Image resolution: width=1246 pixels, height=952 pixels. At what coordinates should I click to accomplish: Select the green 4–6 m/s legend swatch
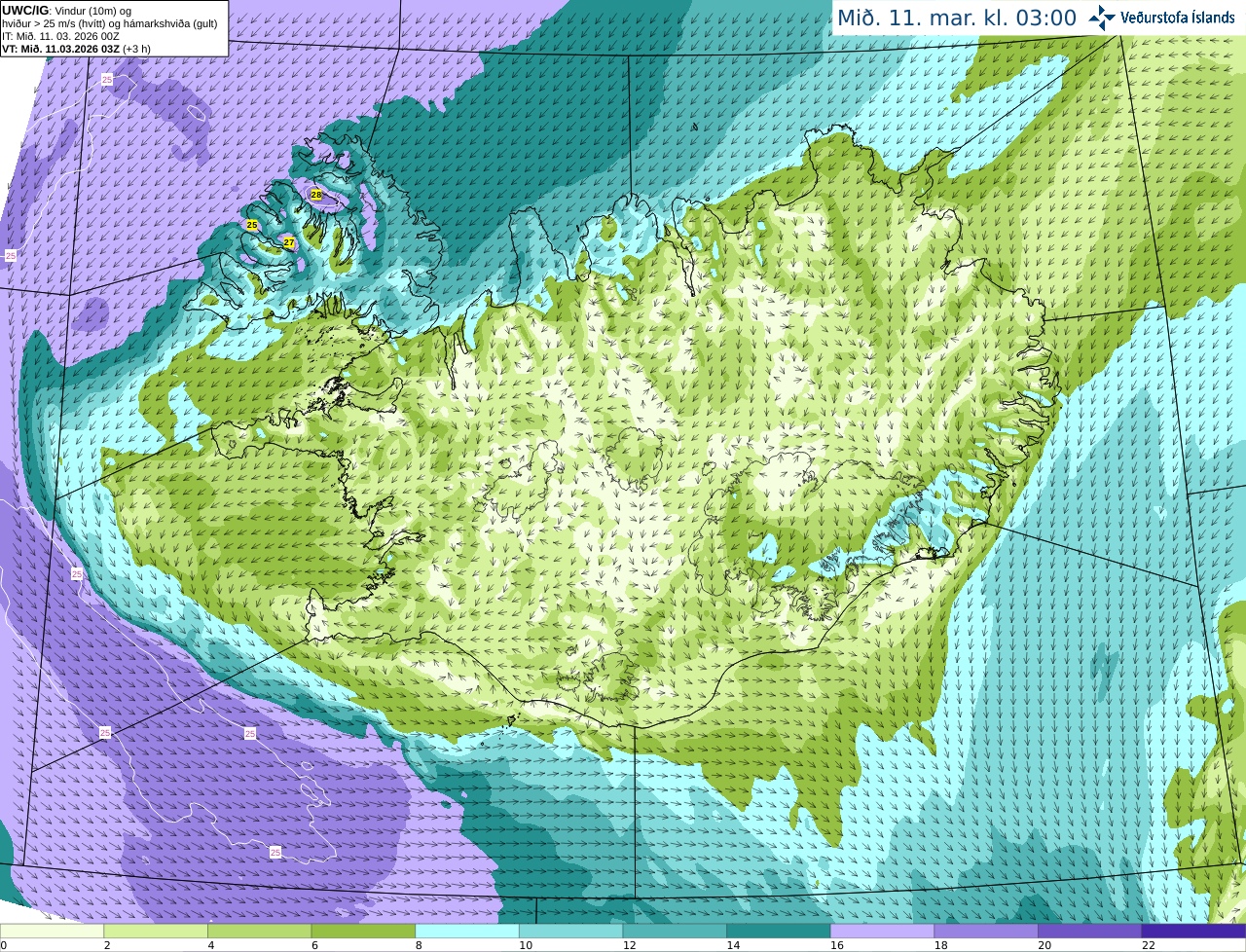coord(260,931)
